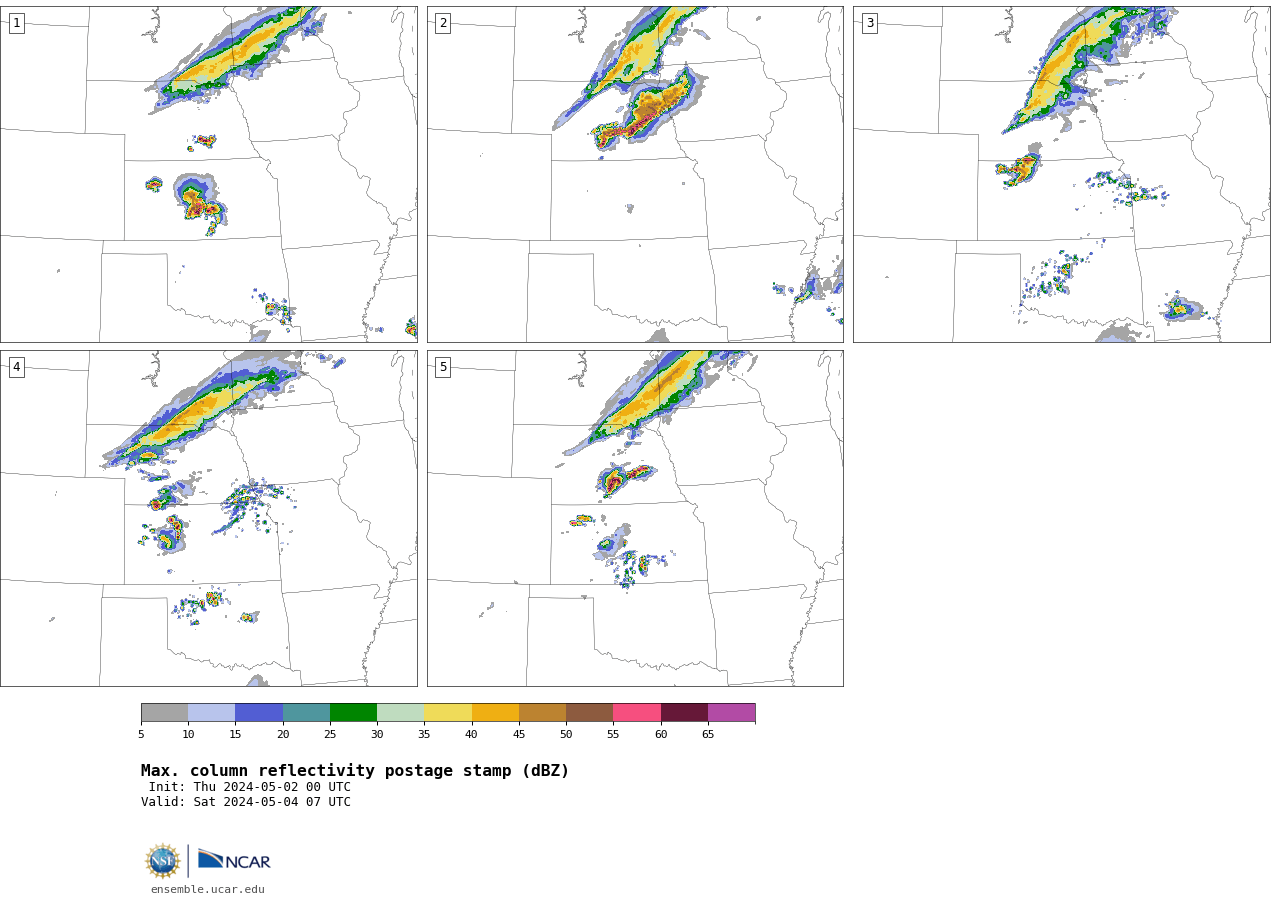Click the Max. column reflectivity title

[x=355, y=771]
